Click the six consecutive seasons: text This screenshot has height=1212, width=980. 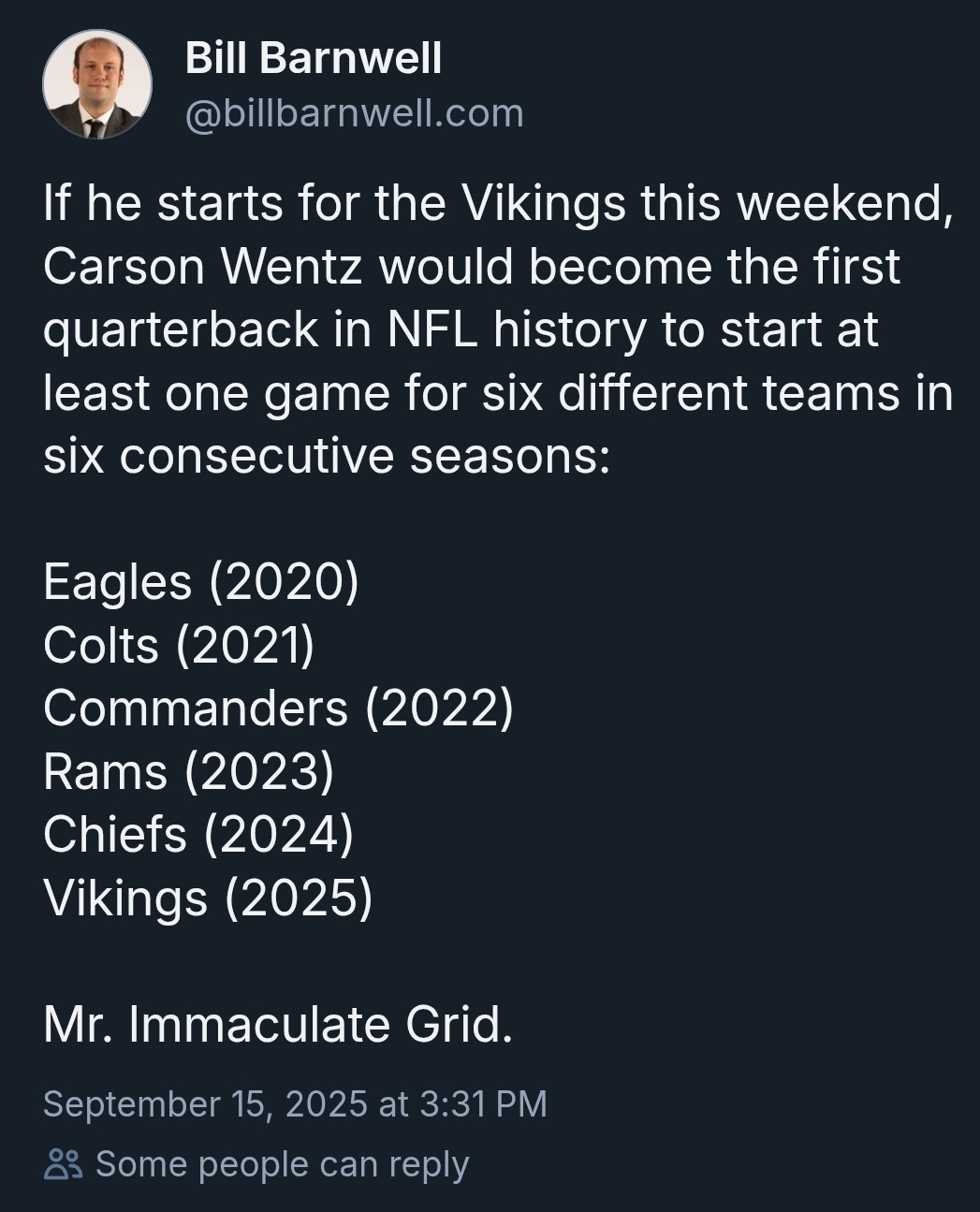[x=327, y=456]
